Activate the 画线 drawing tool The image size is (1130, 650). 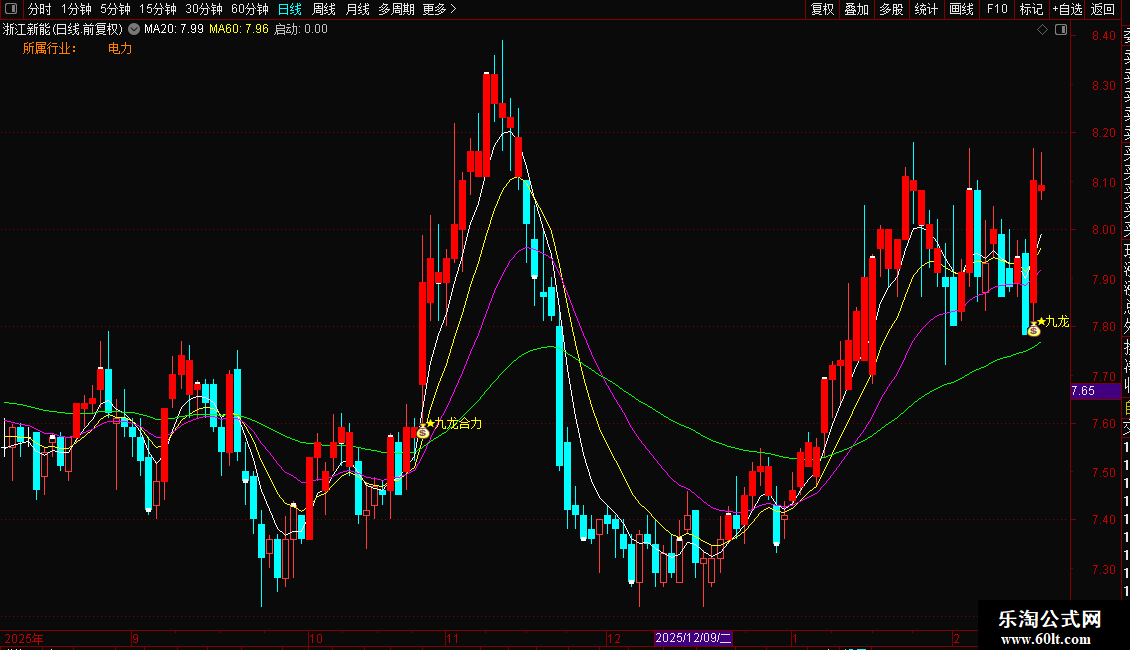pos(961,9)
